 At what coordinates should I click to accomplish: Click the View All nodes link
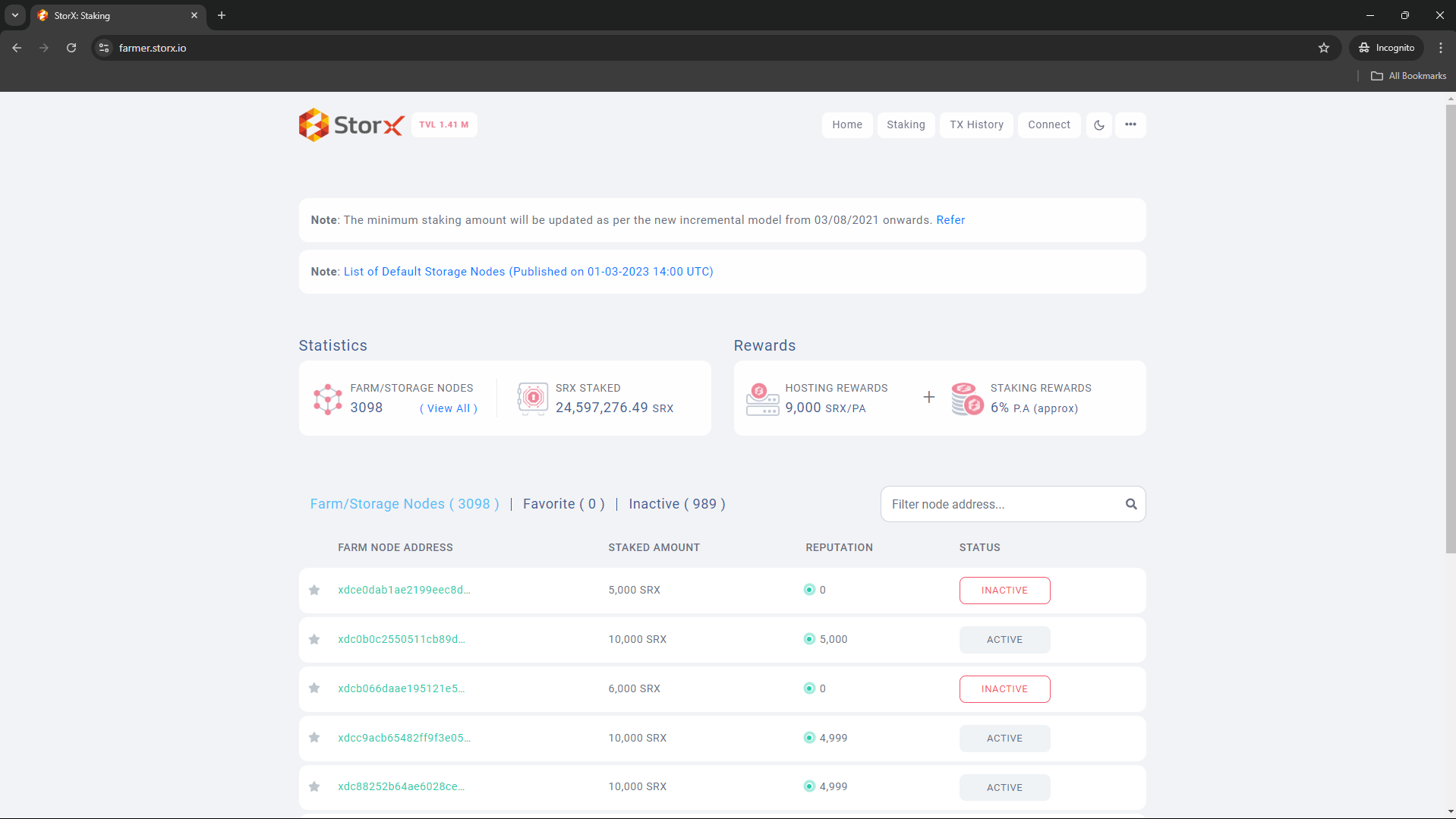pos(449,408)
